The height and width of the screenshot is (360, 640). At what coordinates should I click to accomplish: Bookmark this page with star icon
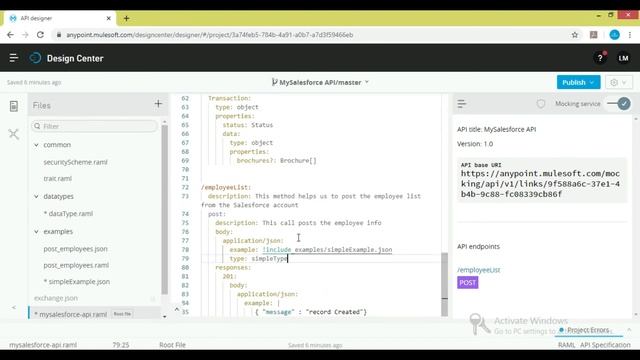coord(575,35)
